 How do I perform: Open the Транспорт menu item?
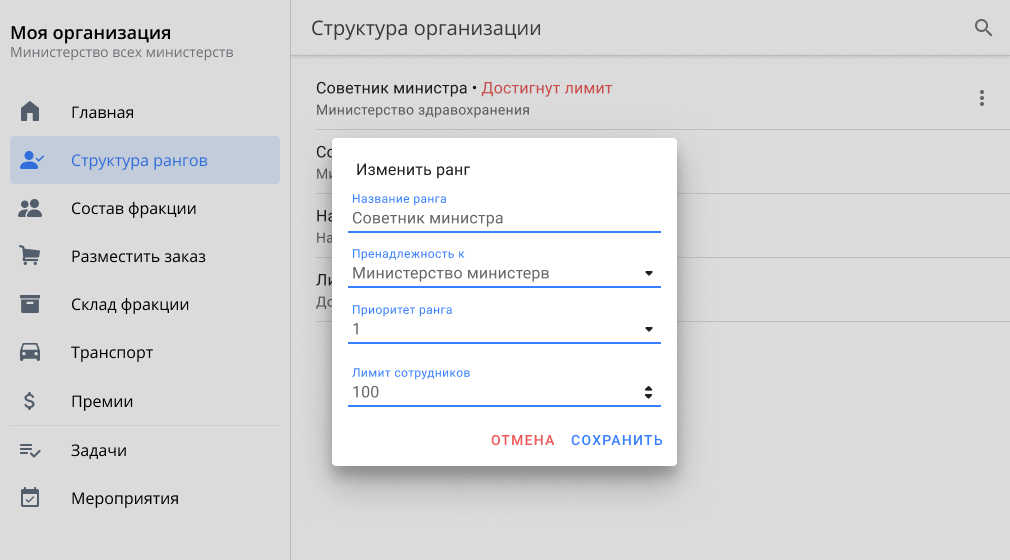tap(112, 352)
